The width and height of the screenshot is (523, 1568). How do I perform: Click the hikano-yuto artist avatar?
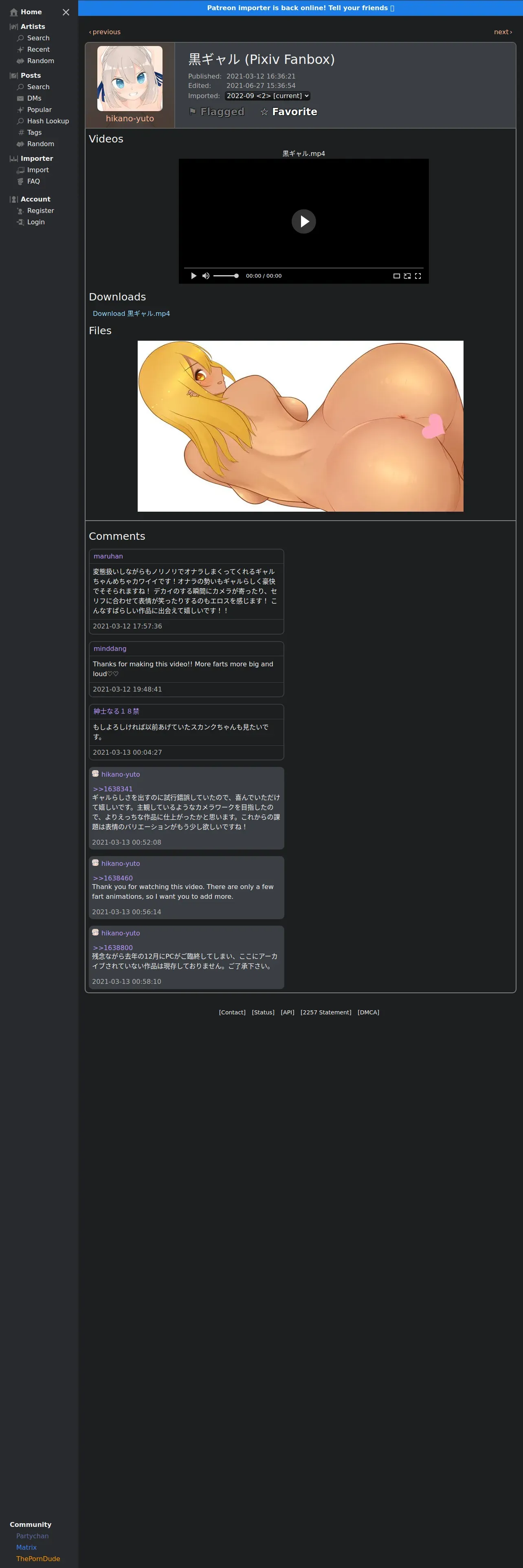130,79
